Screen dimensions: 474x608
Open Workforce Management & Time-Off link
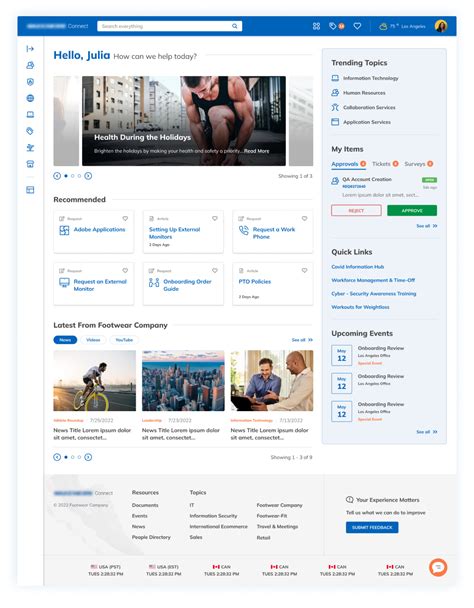[x=373, y=280]
